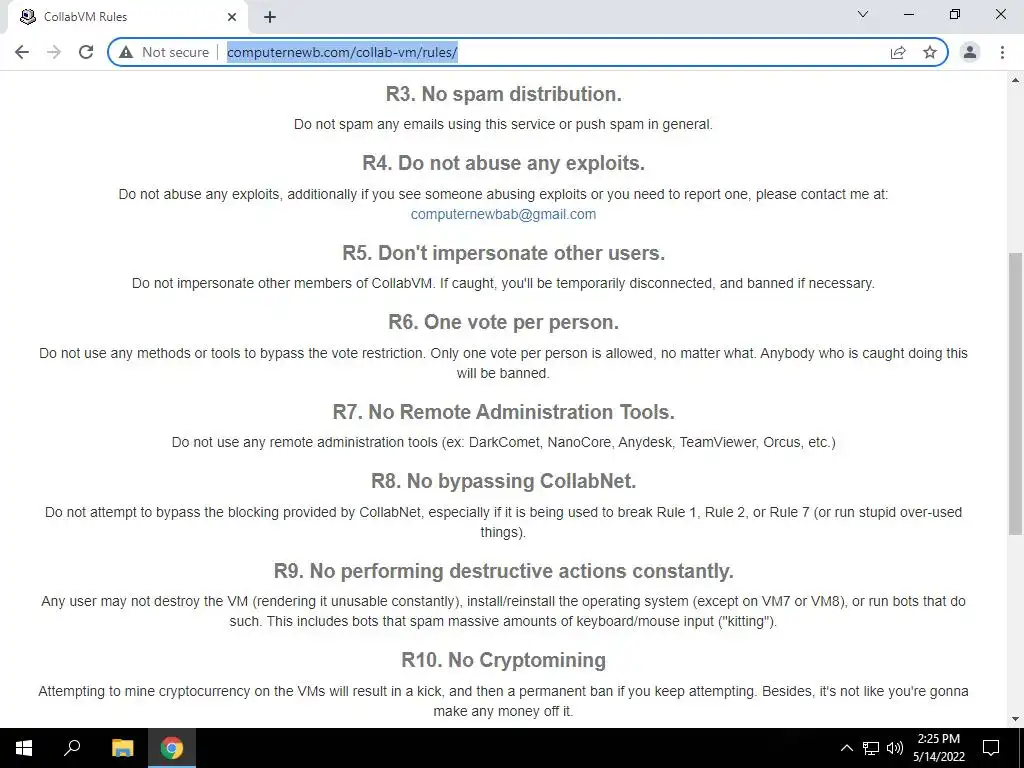This screenshot has width=1024, height=768.
Task: Email computernewbab@gmail.com link
Action: pos(503,214)
